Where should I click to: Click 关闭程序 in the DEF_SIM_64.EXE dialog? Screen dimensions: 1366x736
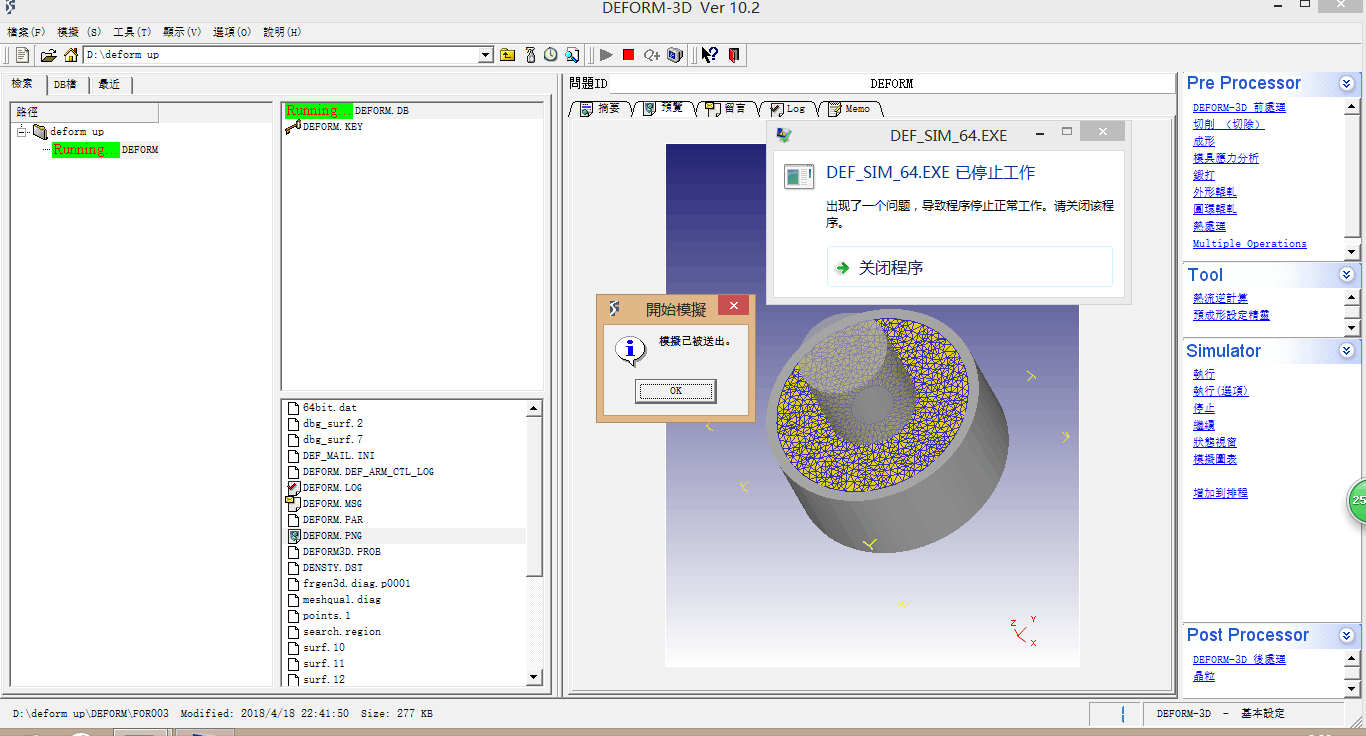[969, 268]
